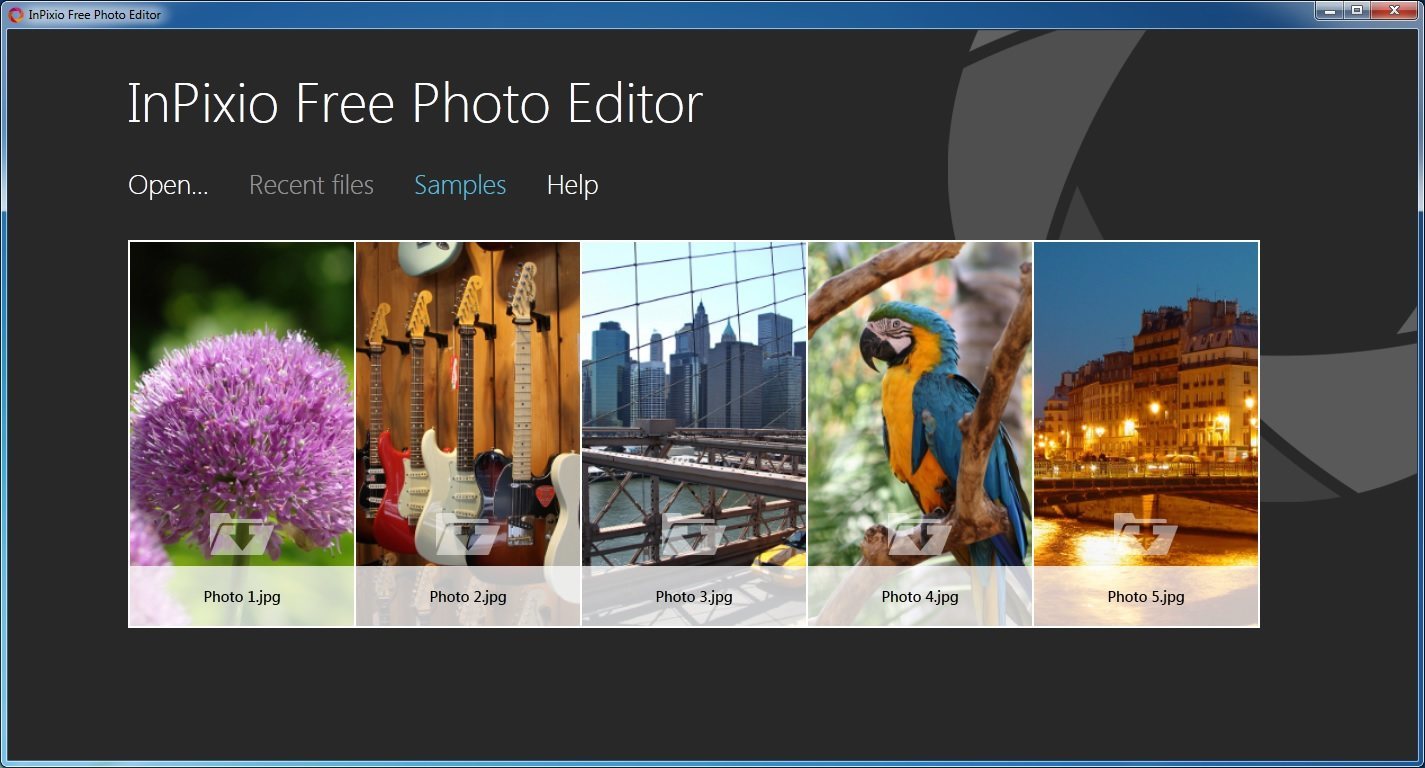Click the Photo 4.jpg label
1425x768 pixels.
[920, 597]
